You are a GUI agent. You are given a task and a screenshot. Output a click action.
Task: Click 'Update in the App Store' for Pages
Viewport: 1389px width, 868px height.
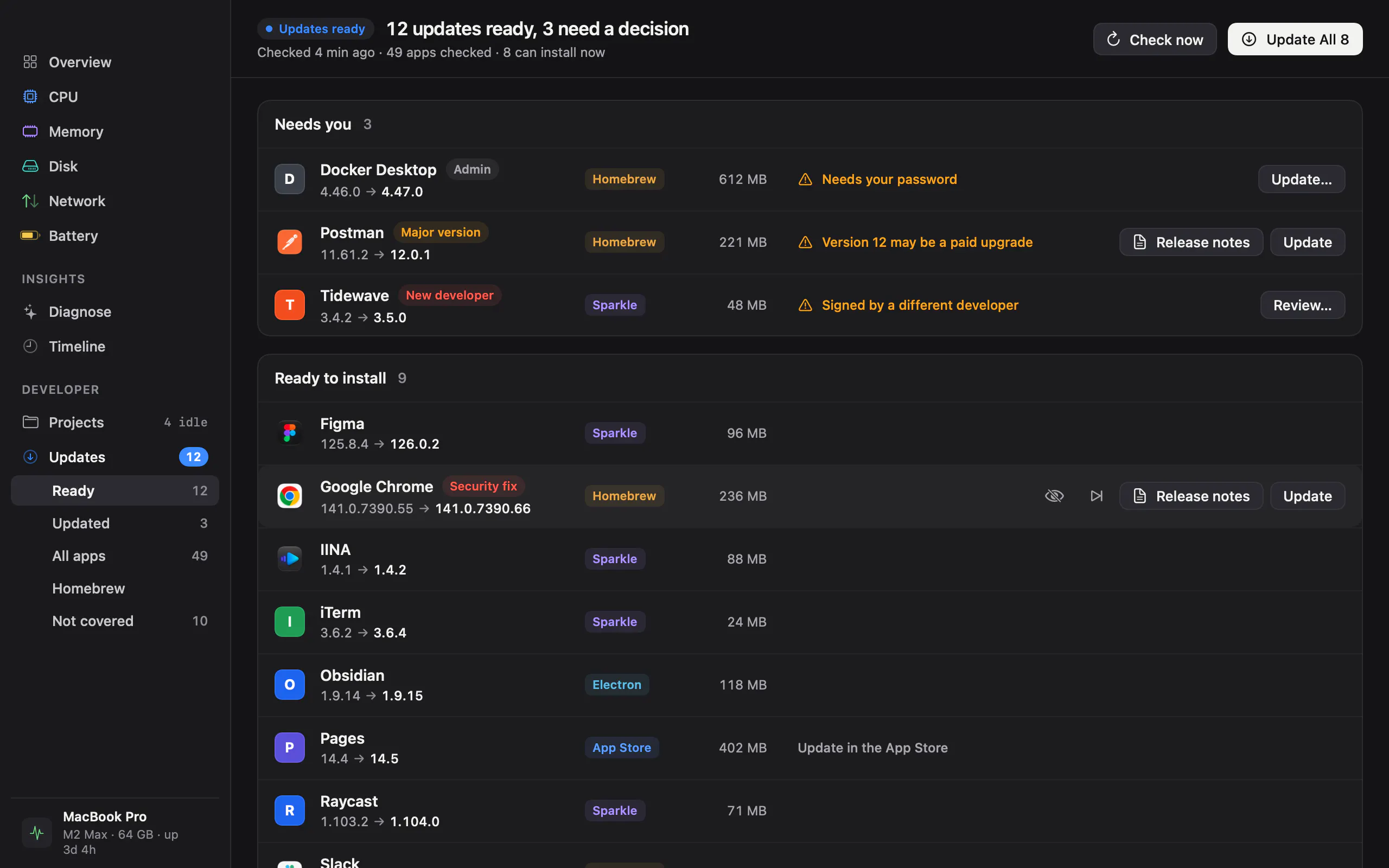(x=872, y=748)
